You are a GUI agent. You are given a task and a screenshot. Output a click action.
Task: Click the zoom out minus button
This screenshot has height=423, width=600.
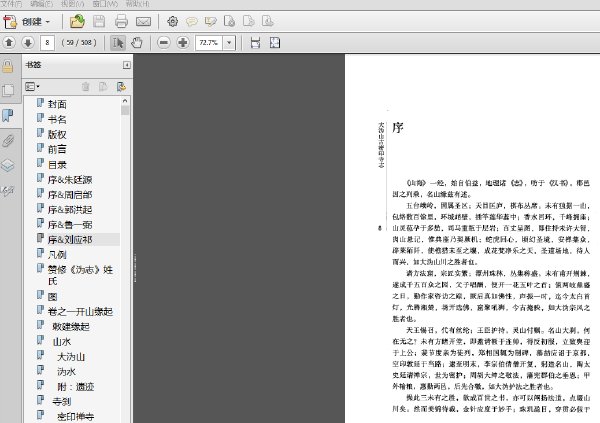point(163,42)
